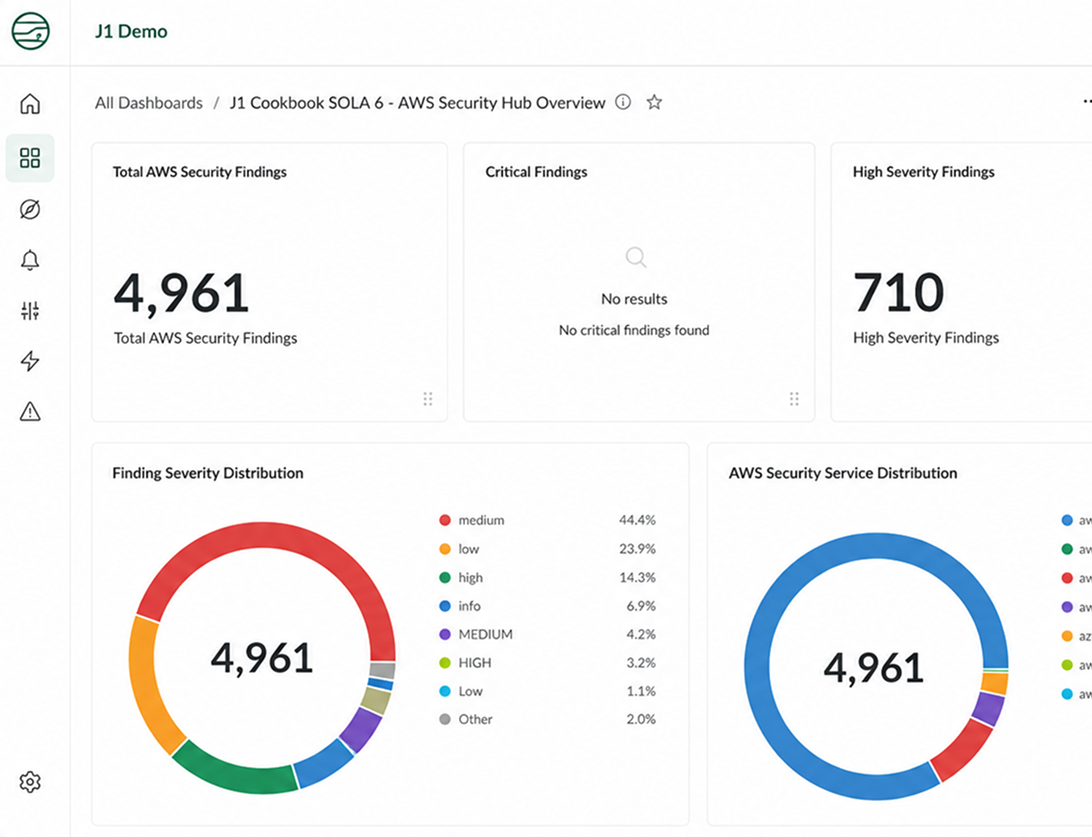Viewport: 1092px width, 837px height.
Task: Click orange low legend swatch
Action: point(445,549)
